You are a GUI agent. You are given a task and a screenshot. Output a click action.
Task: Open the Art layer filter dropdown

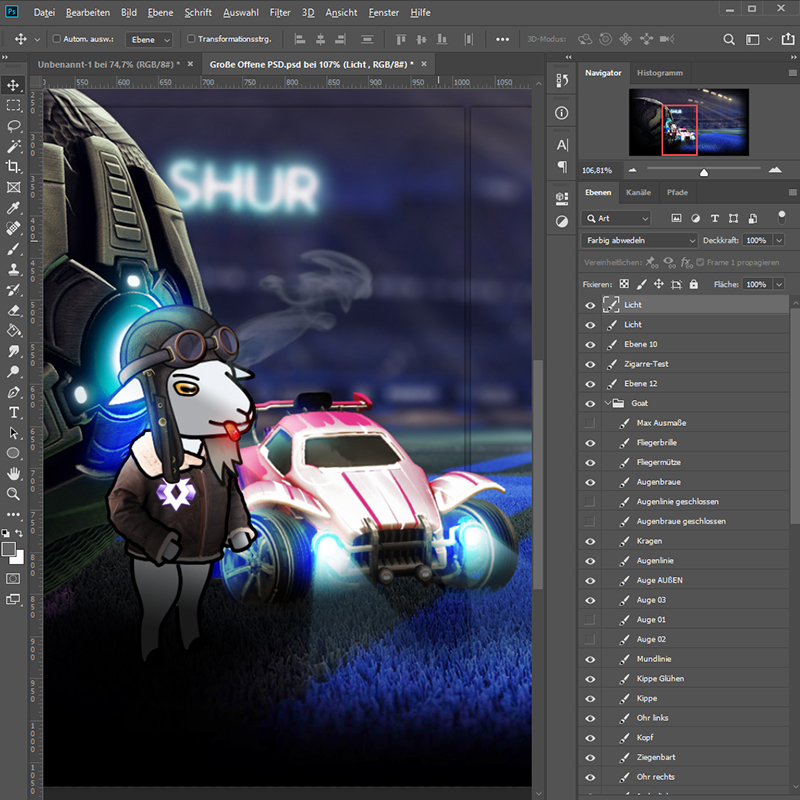pos(616,218)
